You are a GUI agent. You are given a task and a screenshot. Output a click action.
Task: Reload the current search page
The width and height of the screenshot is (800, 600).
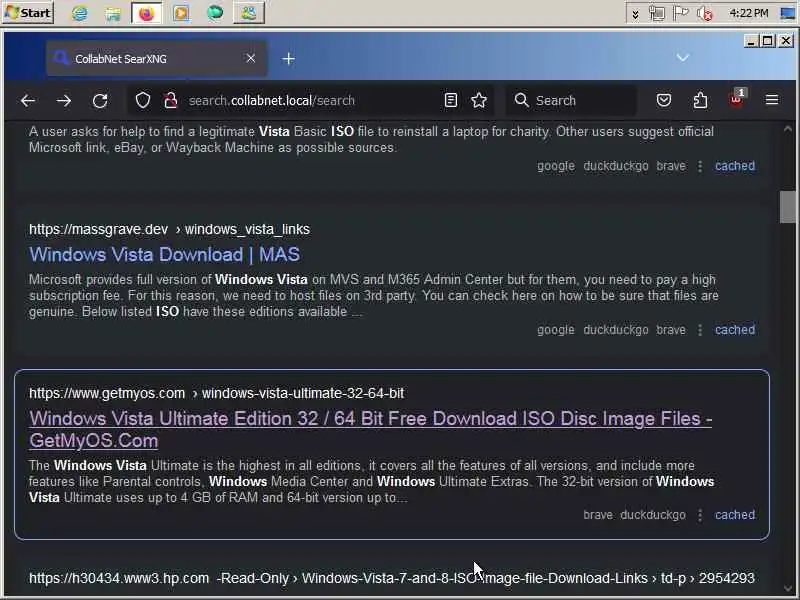(100, 101)
